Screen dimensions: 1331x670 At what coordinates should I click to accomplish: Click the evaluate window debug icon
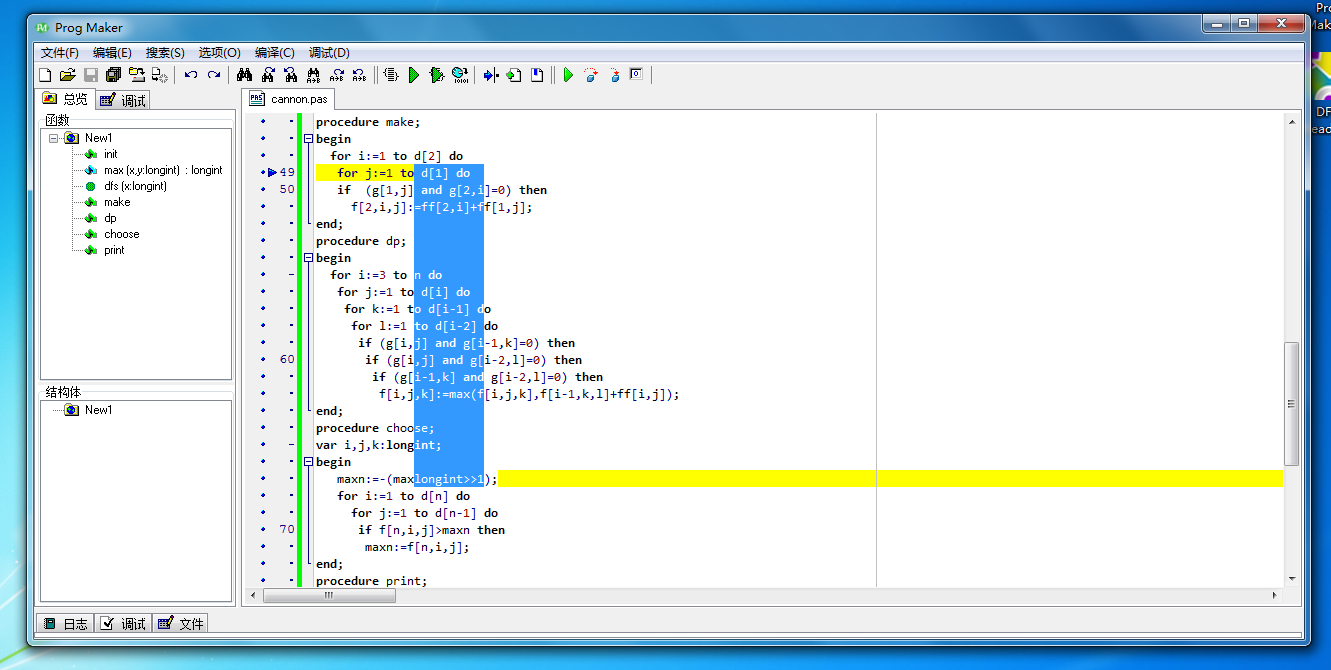pyautogui.click(x=636, y=74)
